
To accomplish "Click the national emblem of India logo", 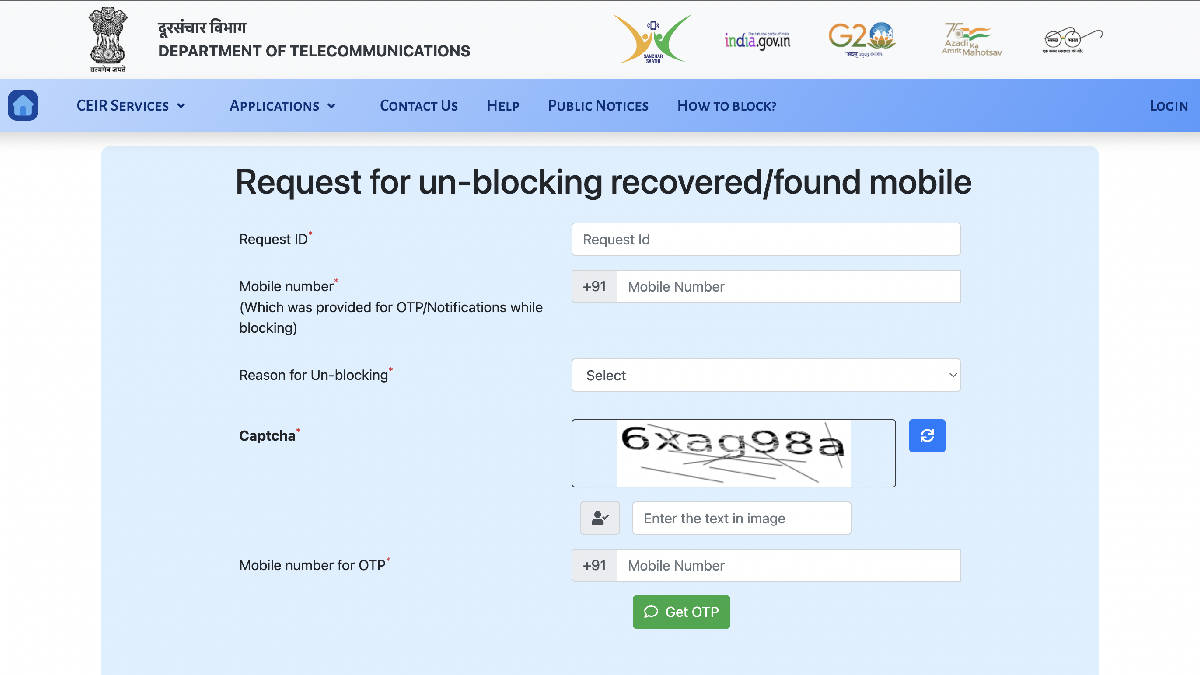I will coord(108,40).
